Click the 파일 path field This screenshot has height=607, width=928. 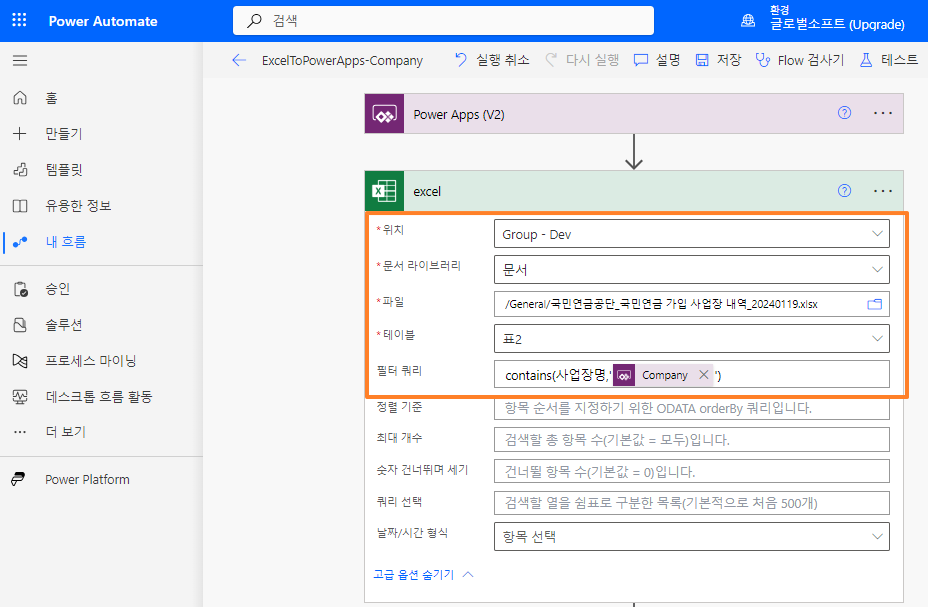(x=691, y=304)
